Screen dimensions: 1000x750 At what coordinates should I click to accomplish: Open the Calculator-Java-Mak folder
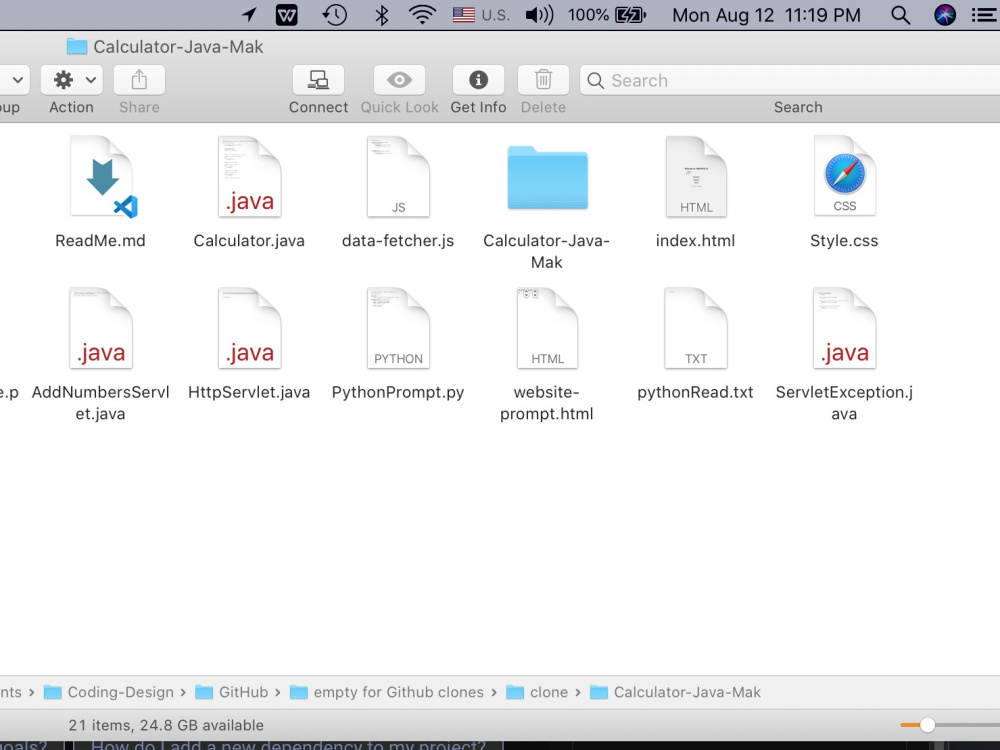[x=546, y=177]
